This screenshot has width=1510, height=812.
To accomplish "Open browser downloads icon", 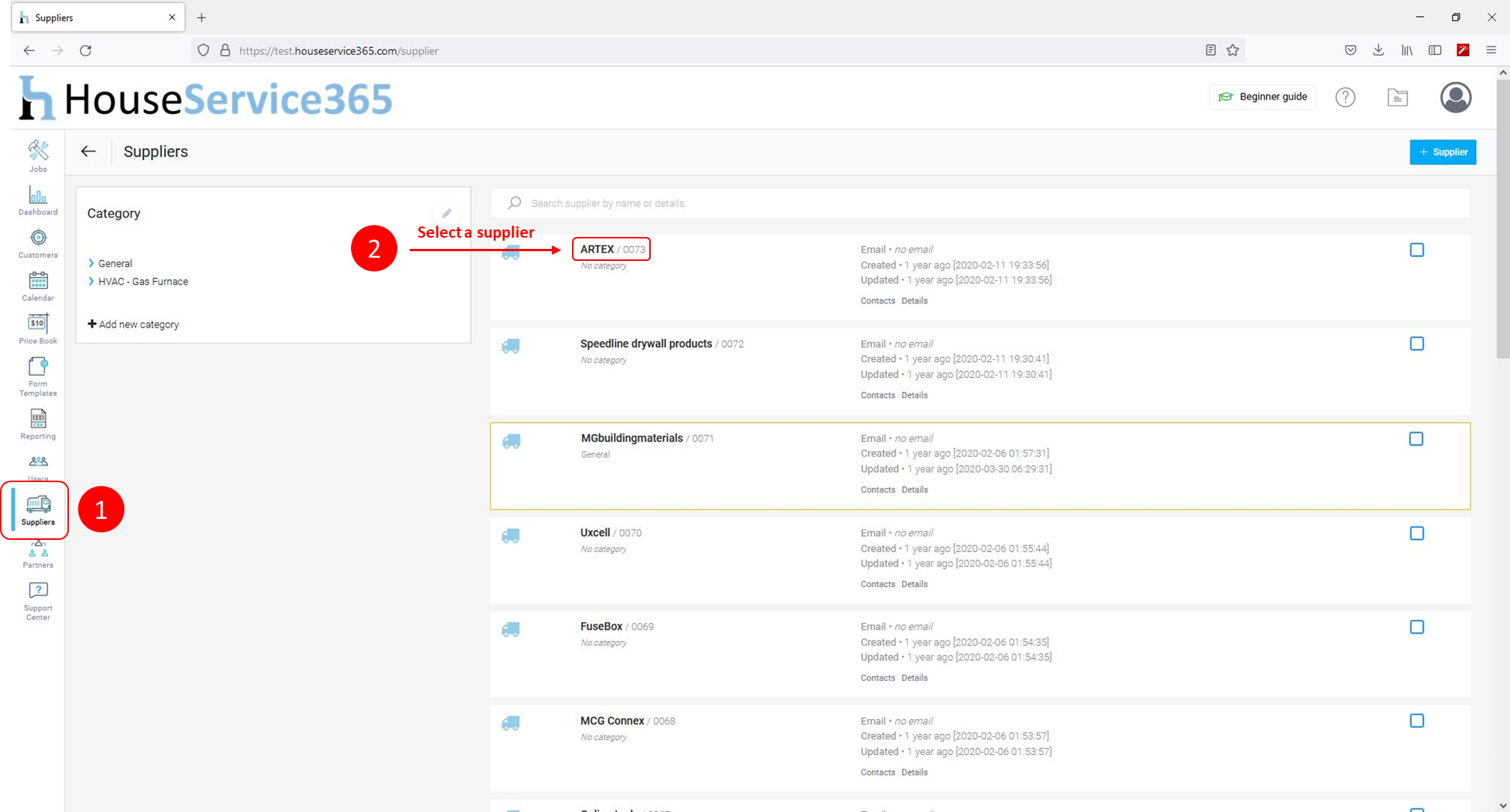I will (1378, 50).
